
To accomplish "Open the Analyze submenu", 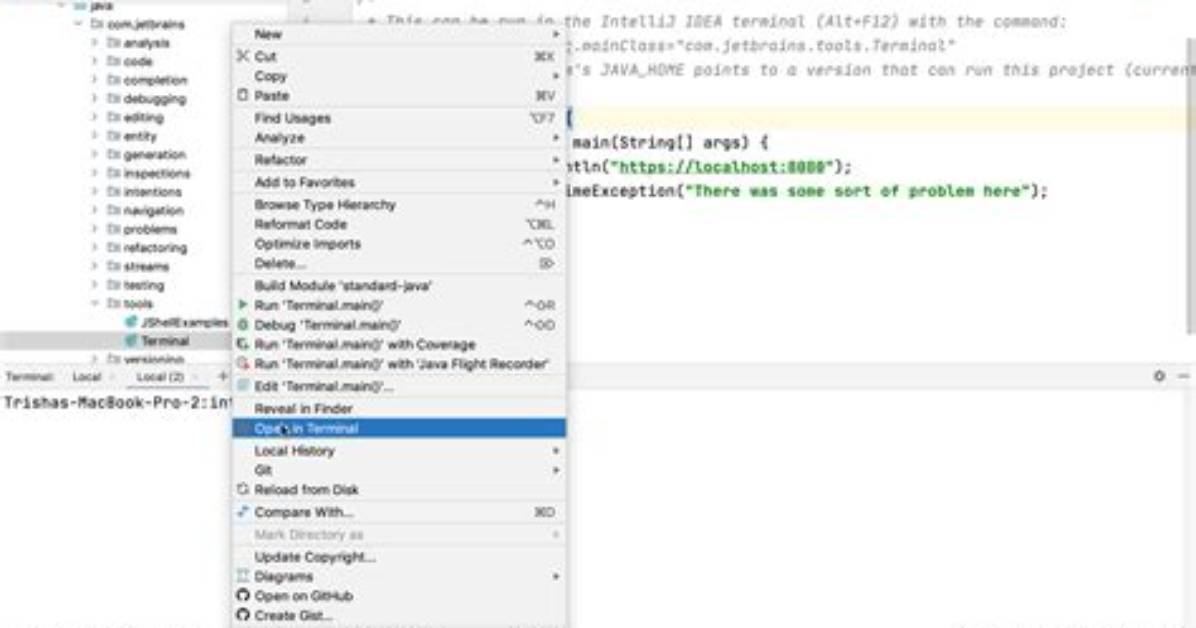I will point(399,137).
